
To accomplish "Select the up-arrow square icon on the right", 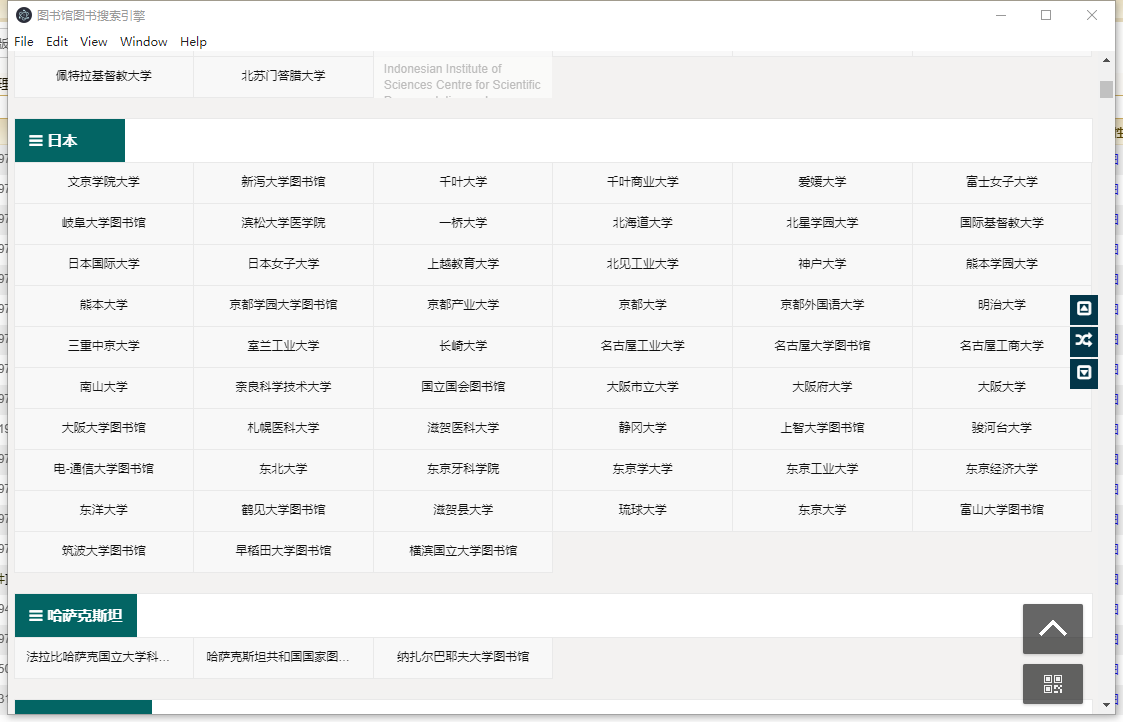I will 1083,309.
